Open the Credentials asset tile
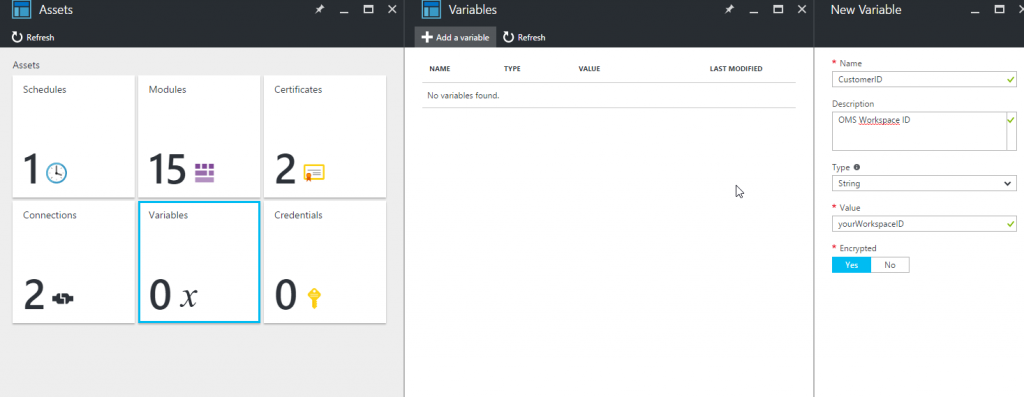Image resolution: width=1024 pixels, height=397 pixels. tap(325, 262)
